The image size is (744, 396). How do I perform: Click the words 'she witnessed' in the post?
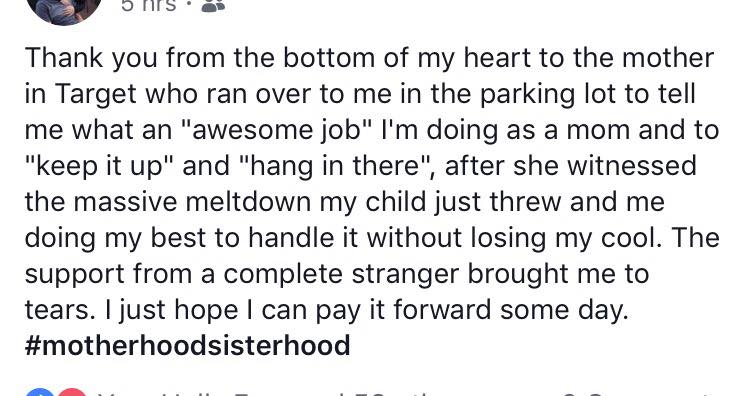(x=604, y=166)
